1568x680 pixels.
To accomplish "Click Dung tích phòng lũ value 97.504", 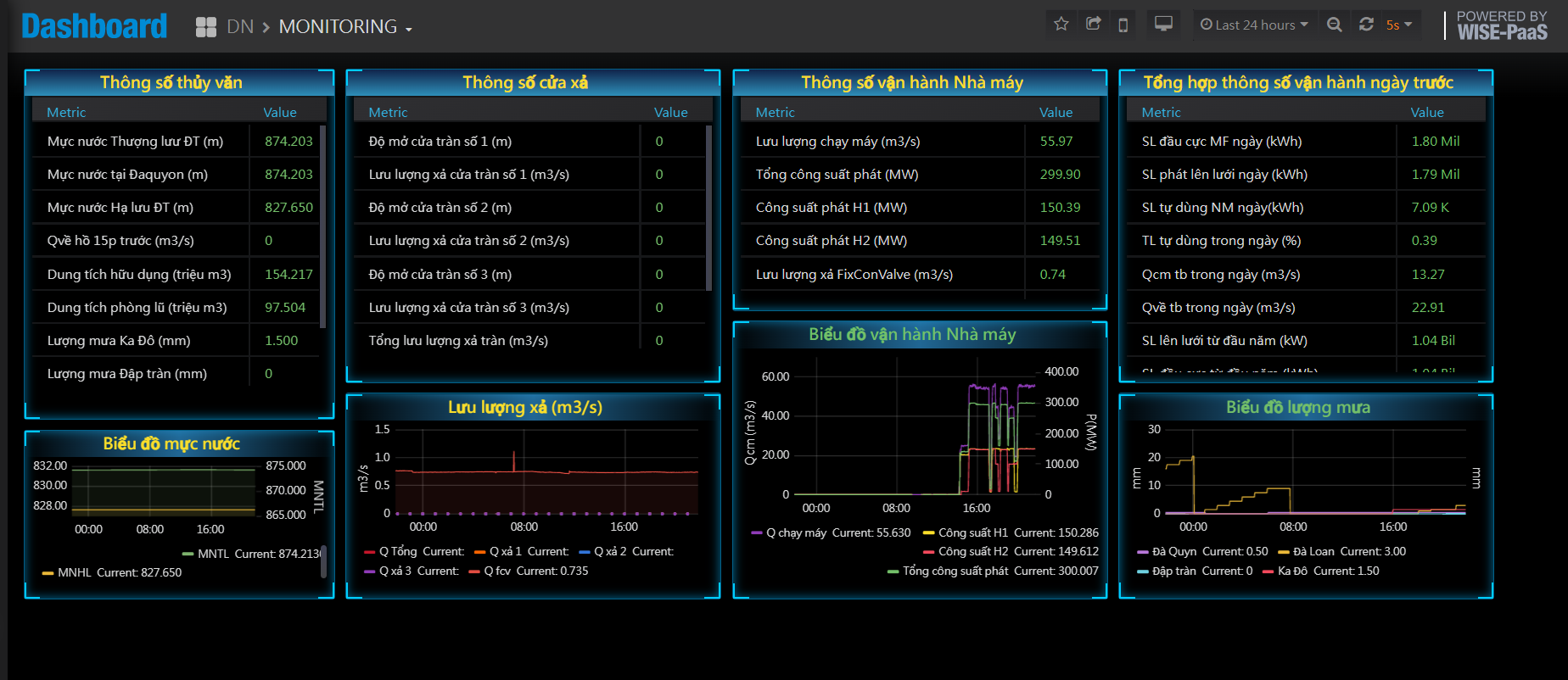I will click(x=285, y=307).
